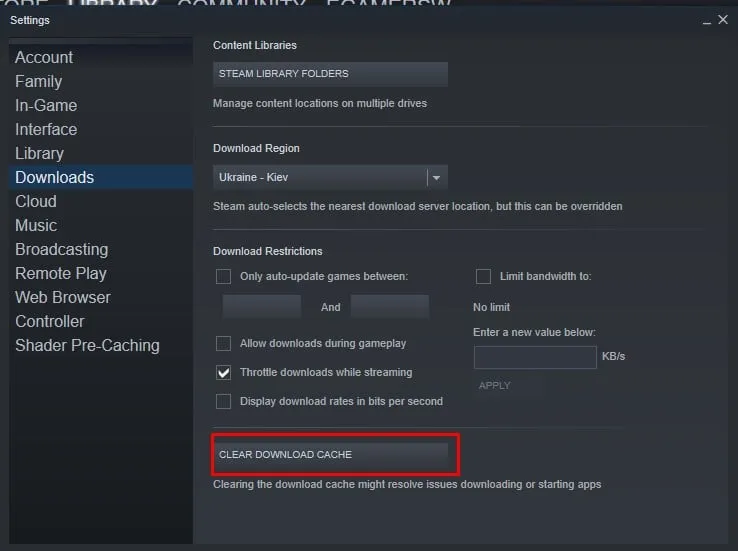Tick the Limit bandwidth to checkbox
The width and height of the screenshot is (738, 551).
pos(483,276)
